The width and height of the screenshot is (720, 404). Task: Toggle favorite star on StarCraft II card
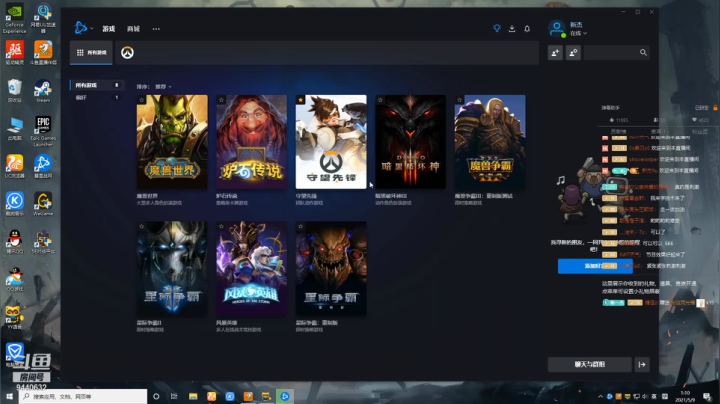(142, 226)
